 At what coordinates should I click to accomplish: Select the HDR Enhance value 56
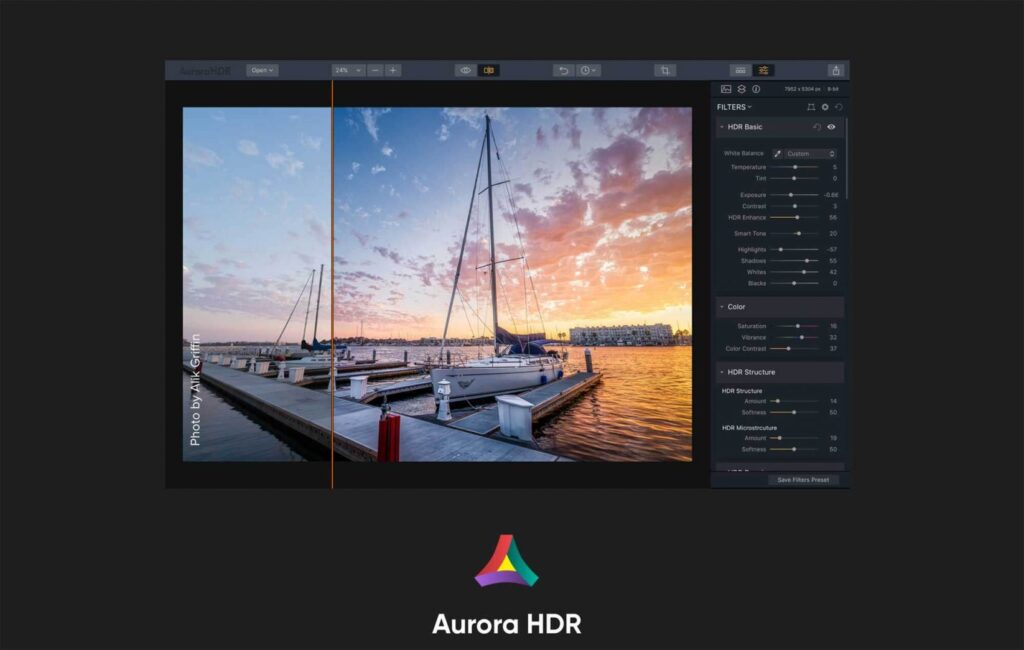coord(833,218)
